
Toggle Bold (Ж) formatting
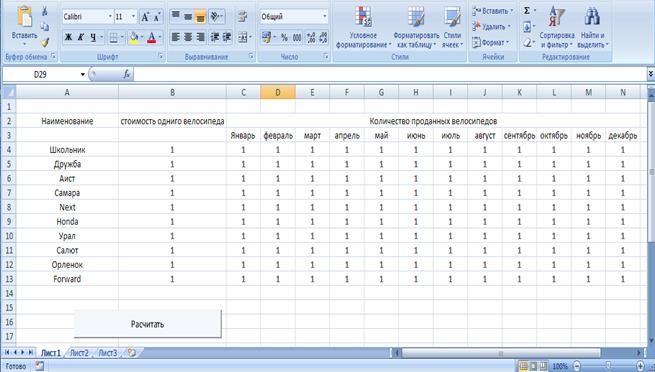click(x=69, y=38)
